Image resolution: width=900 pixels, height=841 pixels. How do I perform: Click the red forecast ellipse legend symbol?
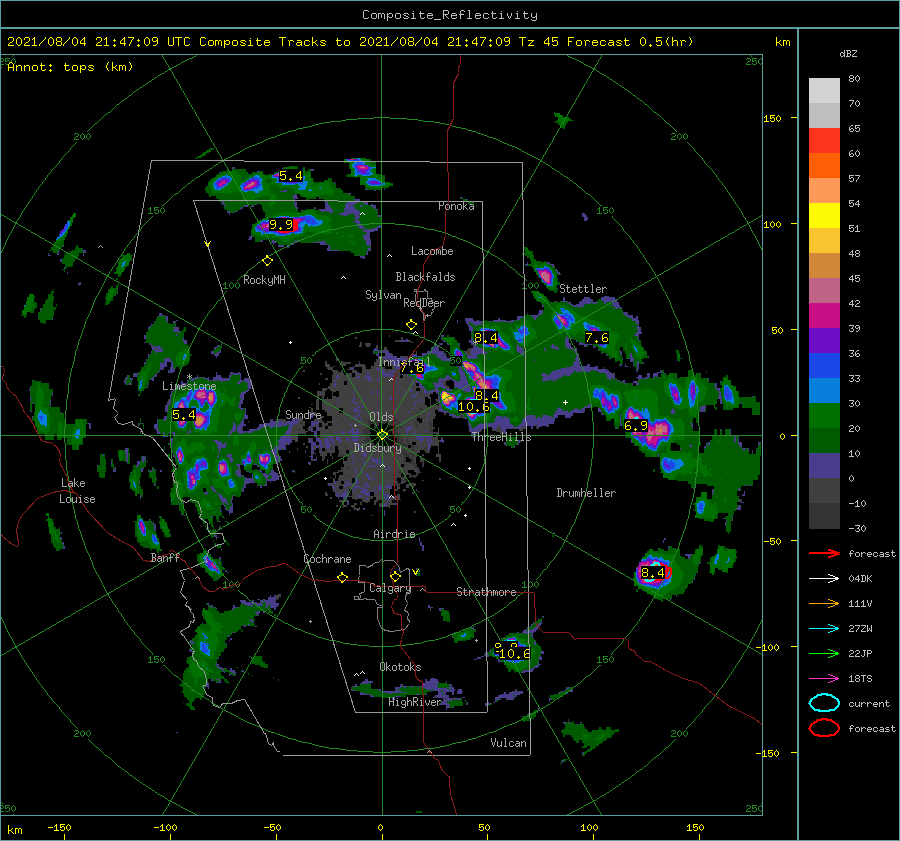[824, 728]
